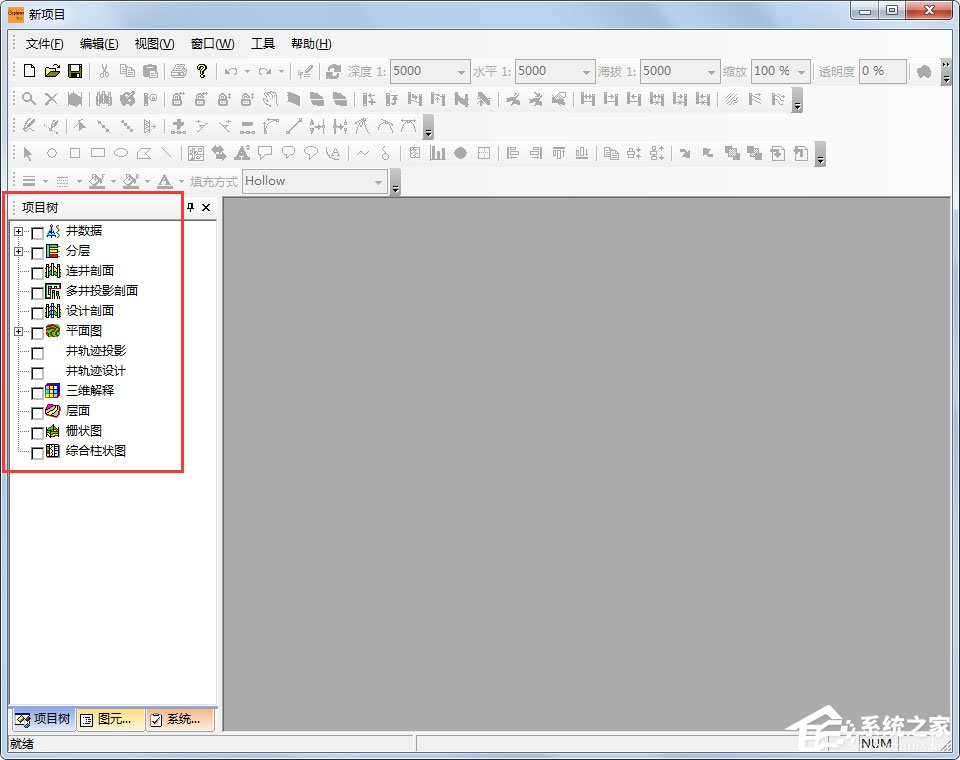Open help with the yellow question mark
The height and width of the screenshot is (760, 960).
(202, 71)
